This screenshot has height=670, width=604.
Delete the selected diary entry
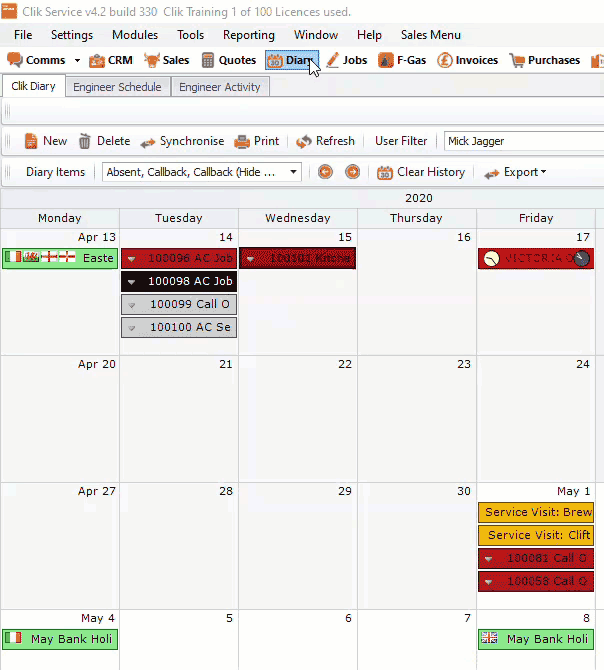click(105, 141)
